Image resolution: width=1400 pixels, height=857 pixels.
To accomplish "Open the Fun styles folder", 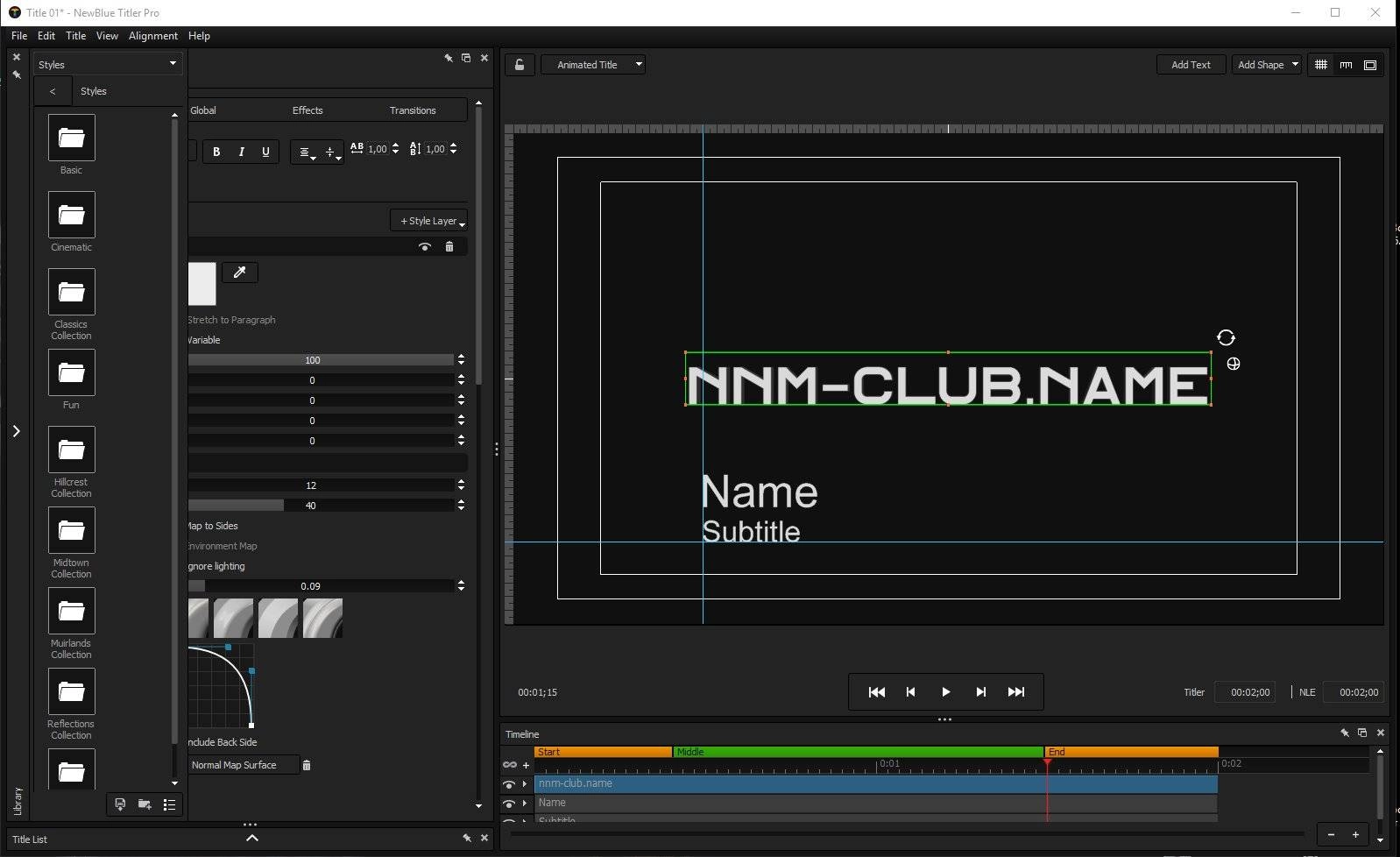I will 71,372.
